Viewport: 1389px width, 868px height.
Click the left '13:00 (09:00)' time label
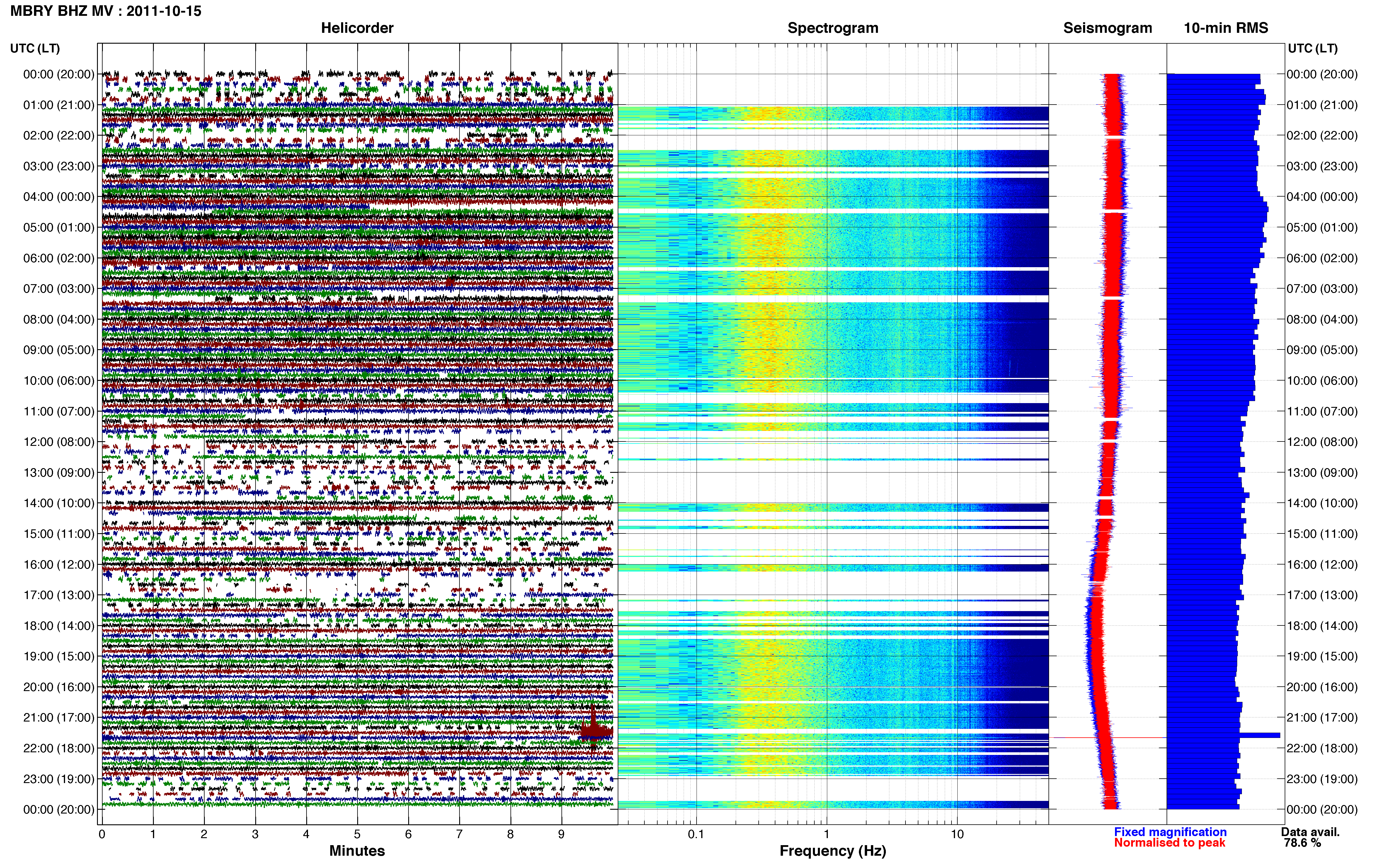pyautogui.click(x=59, y=473)
